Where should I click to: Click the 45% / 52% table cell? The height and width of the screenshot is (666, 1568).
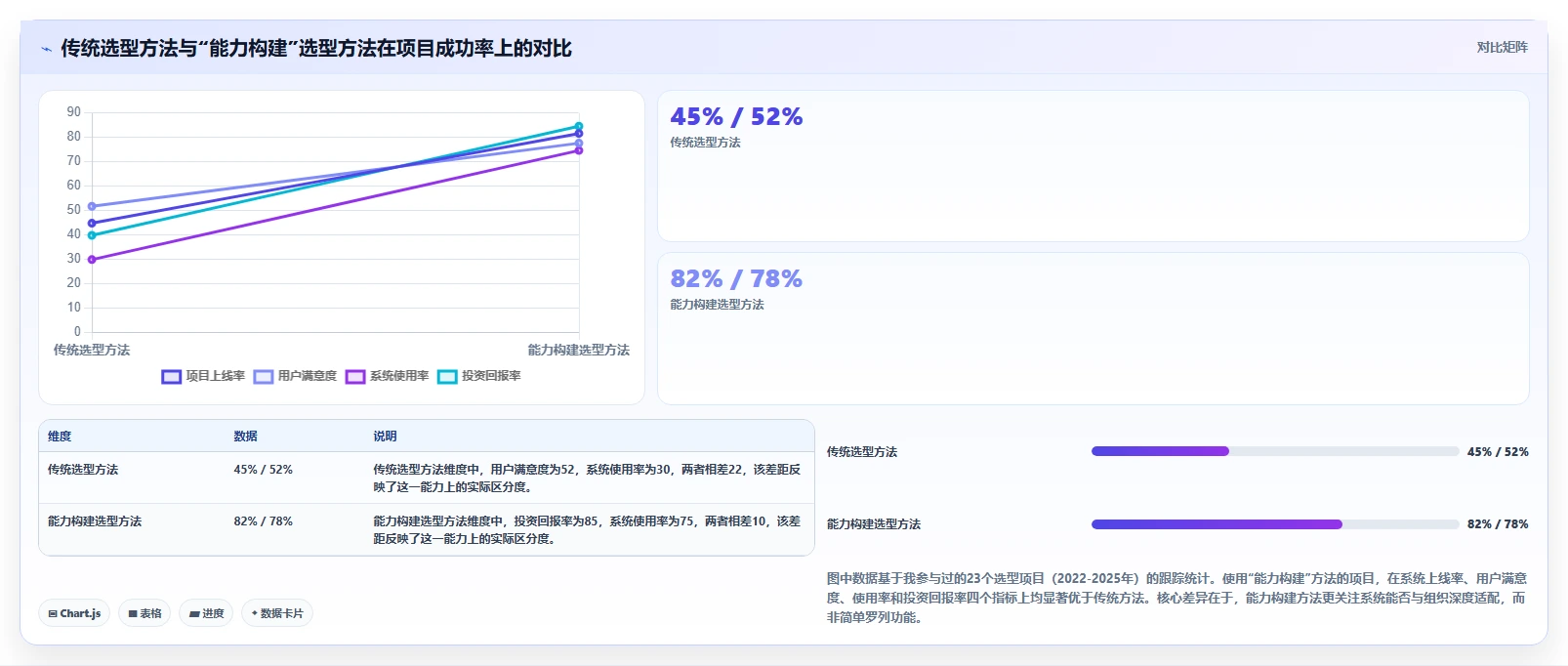click(x=263, y=470)
